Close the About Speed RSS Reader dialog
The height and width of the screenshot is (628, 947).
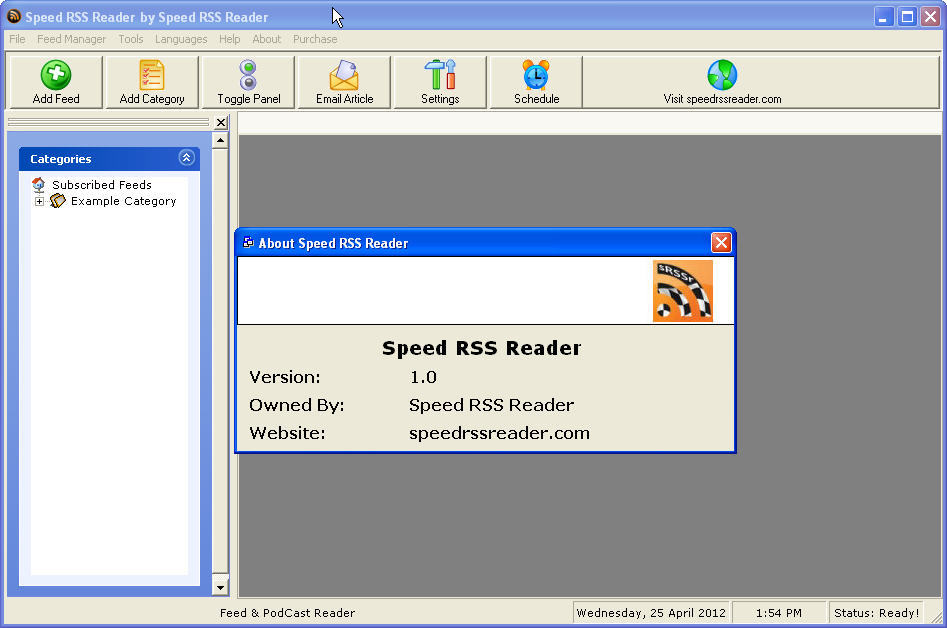coord(722,242)
